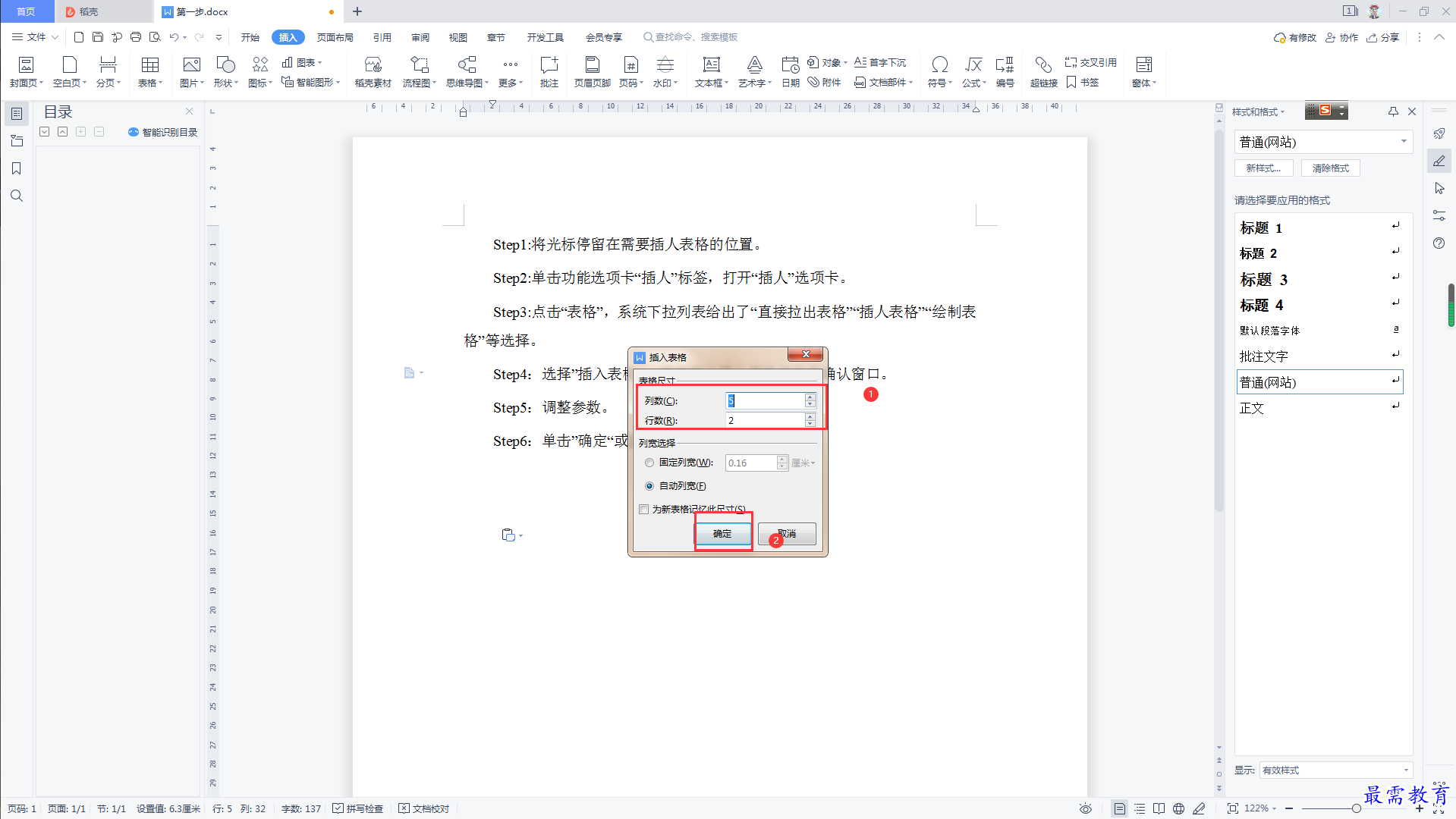Image resolution: width=1456 pixels, height=819 pixels.
Task: Toggle eye protection mode icon
Action: coord(1086,808)
